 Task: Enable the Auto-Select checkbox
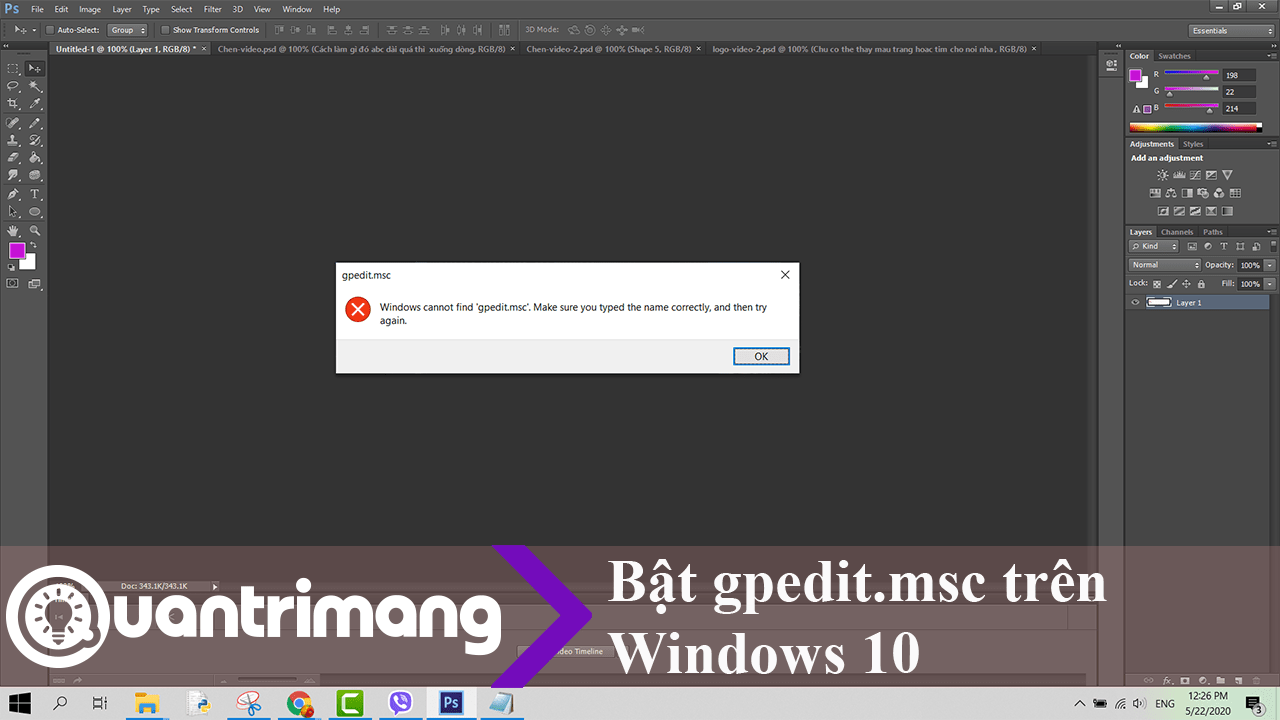49,30
